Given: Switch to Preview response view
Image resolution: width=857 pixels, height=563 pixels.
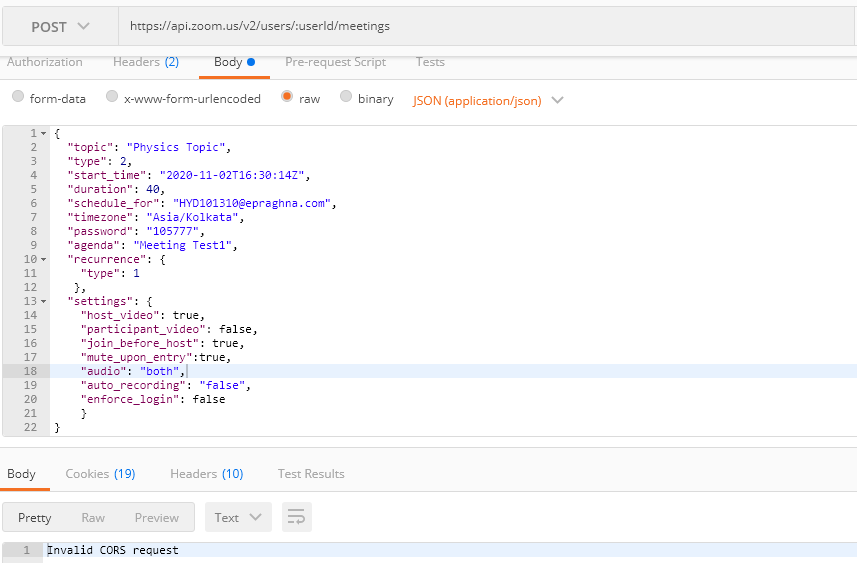Looking at the screenshot, I should (157, 518).
